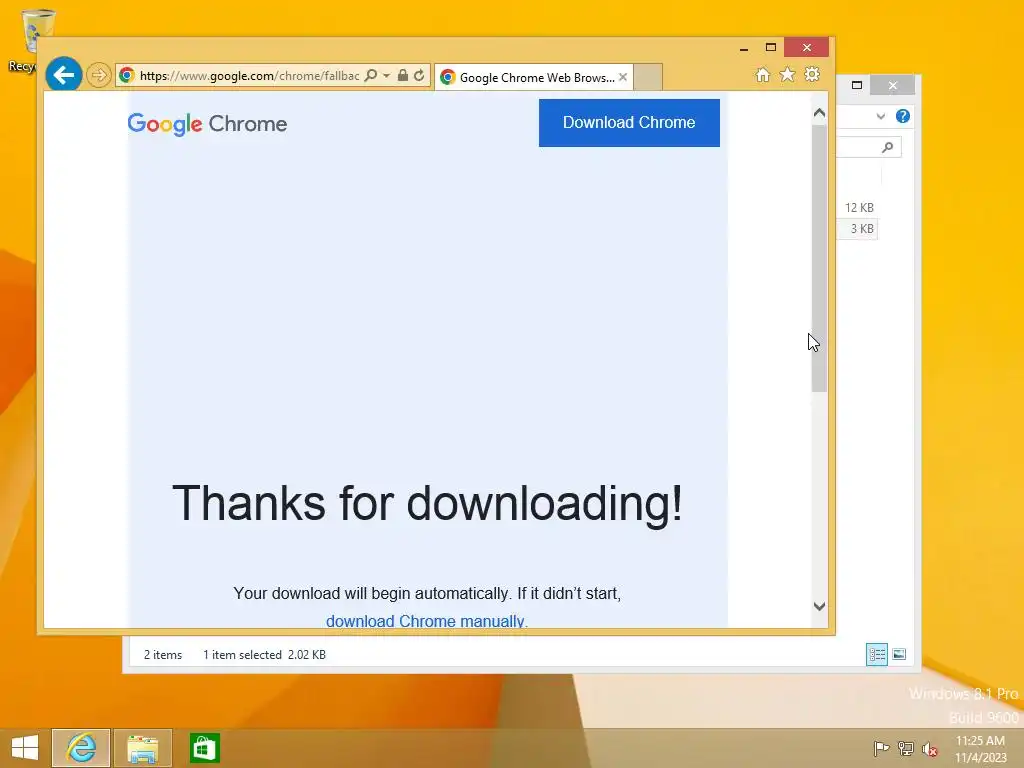Image resolution: width=1024 pixels, height=768 pixels.
Task: Maximize the Internet Explorer window
Action: pos(771,48)
